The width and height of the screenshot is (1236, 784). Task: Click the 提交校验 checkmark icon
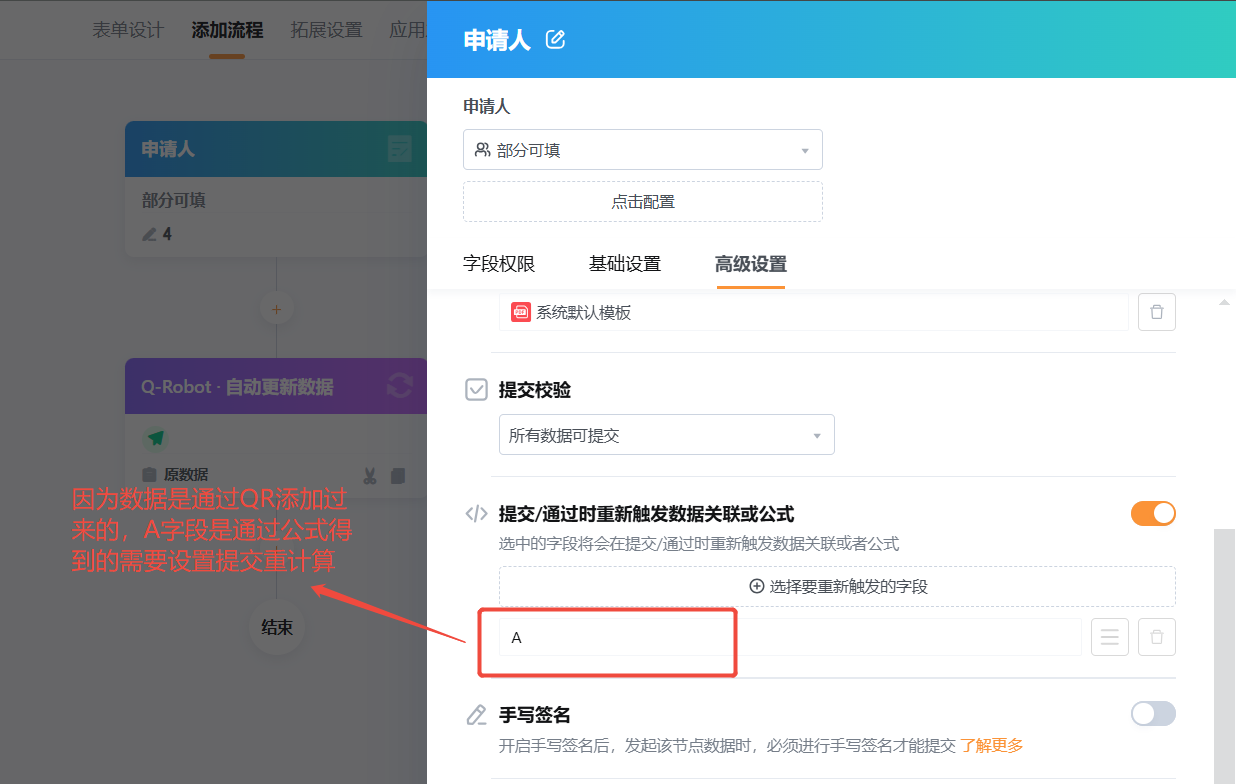[477, 390]
